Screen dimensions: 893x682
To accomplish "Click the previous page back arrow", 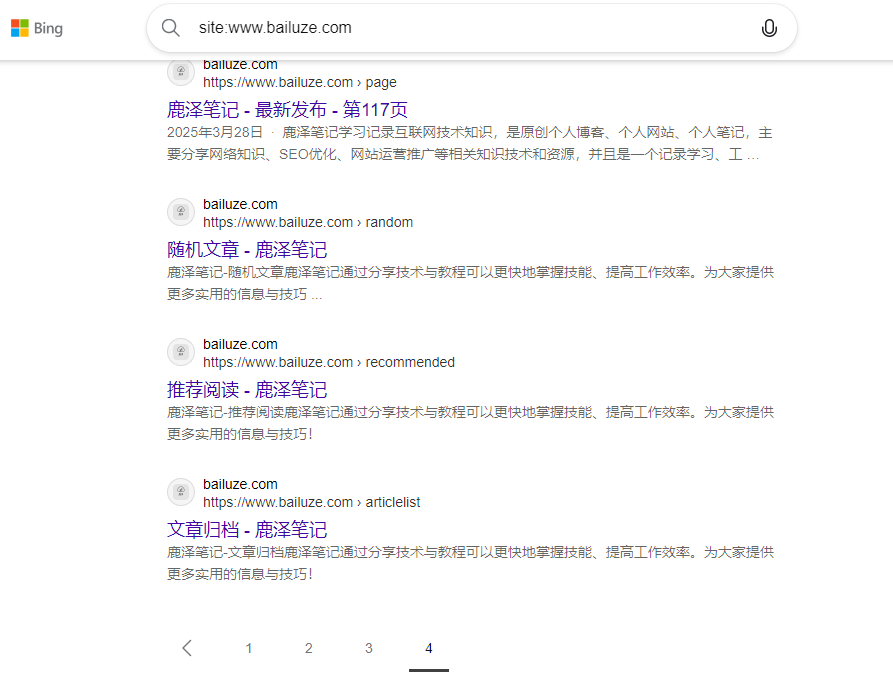I will (x=186, y=648).
